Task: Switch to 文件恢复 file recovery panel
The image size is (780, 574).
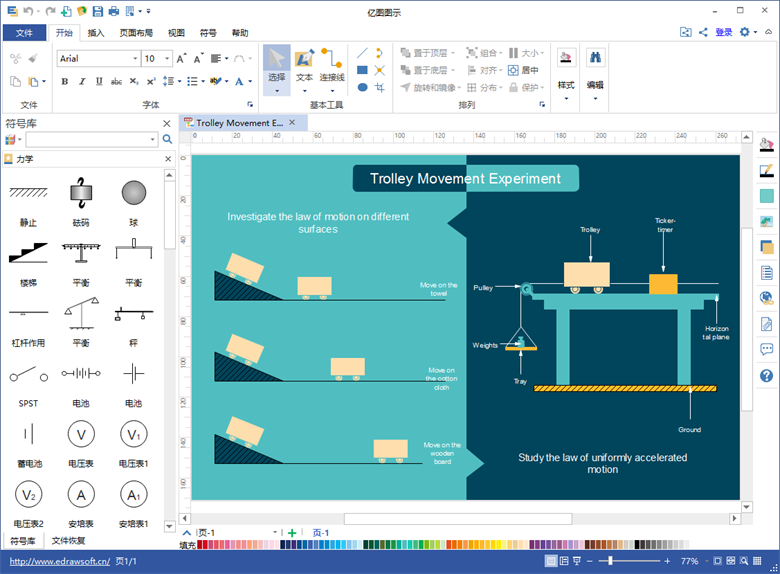Action: 68,541
